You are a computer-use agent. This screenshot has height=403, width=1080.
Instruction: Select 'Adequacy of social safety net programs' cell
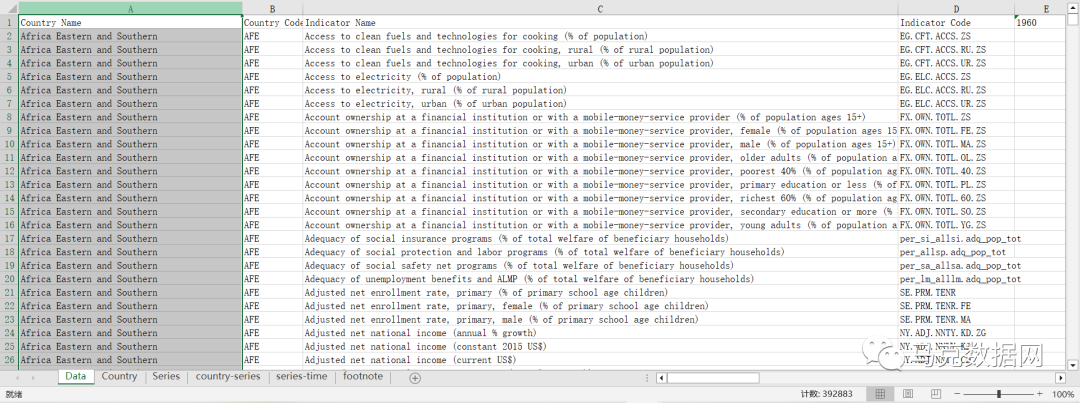point(600,265)
